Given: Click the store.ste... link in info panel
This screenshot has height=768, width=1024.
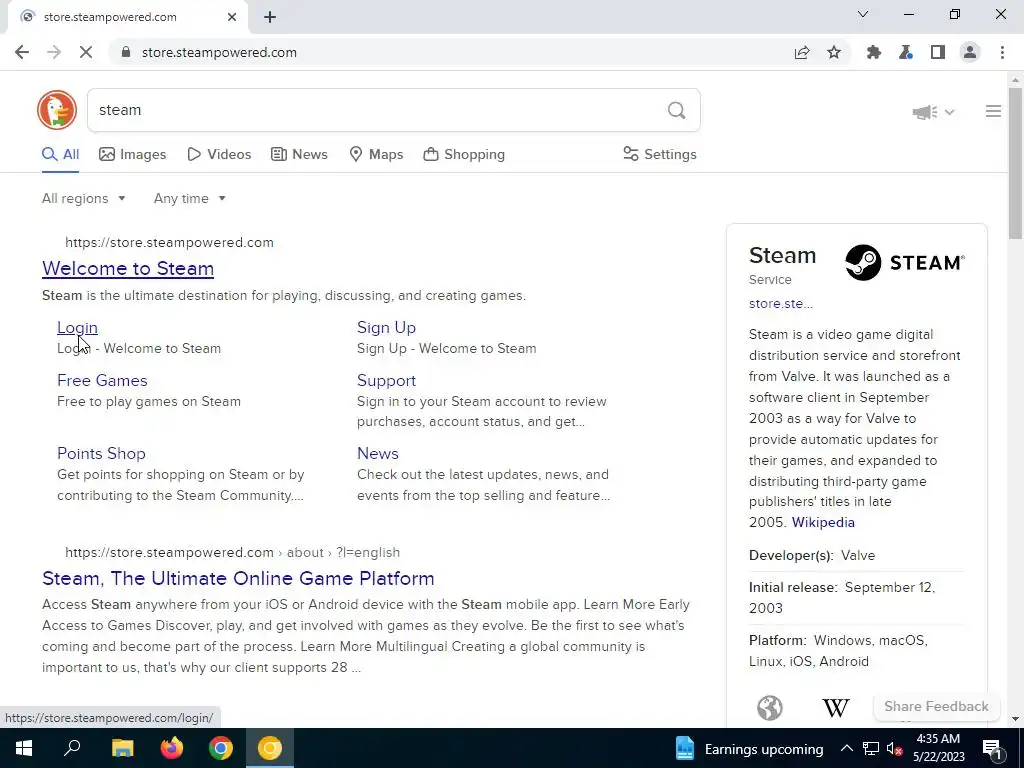Looking at the screenshot, I should [780, 304].
